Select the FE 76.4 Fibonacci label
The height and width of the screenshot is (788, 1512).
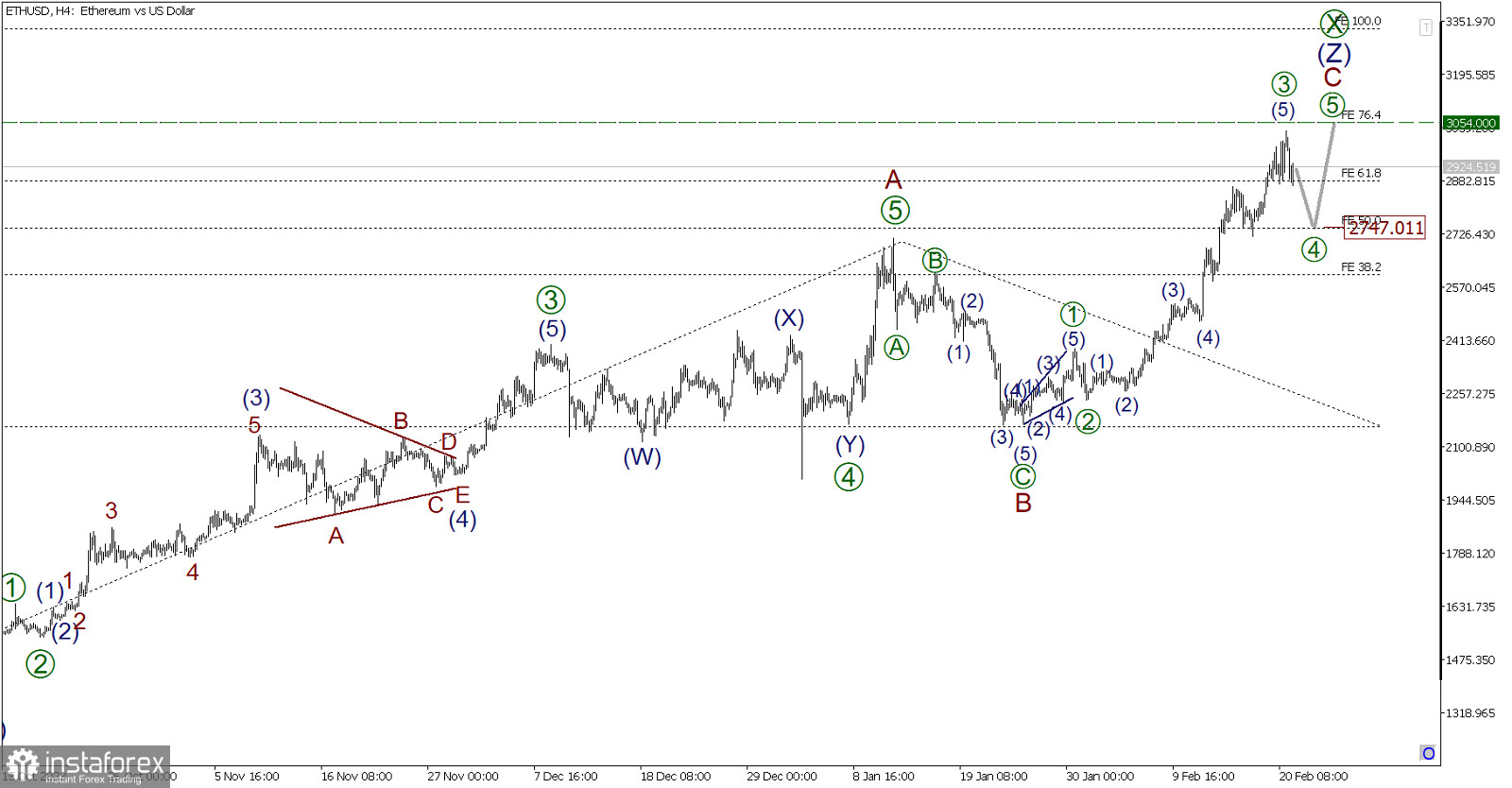click(x=1361, y=115)
